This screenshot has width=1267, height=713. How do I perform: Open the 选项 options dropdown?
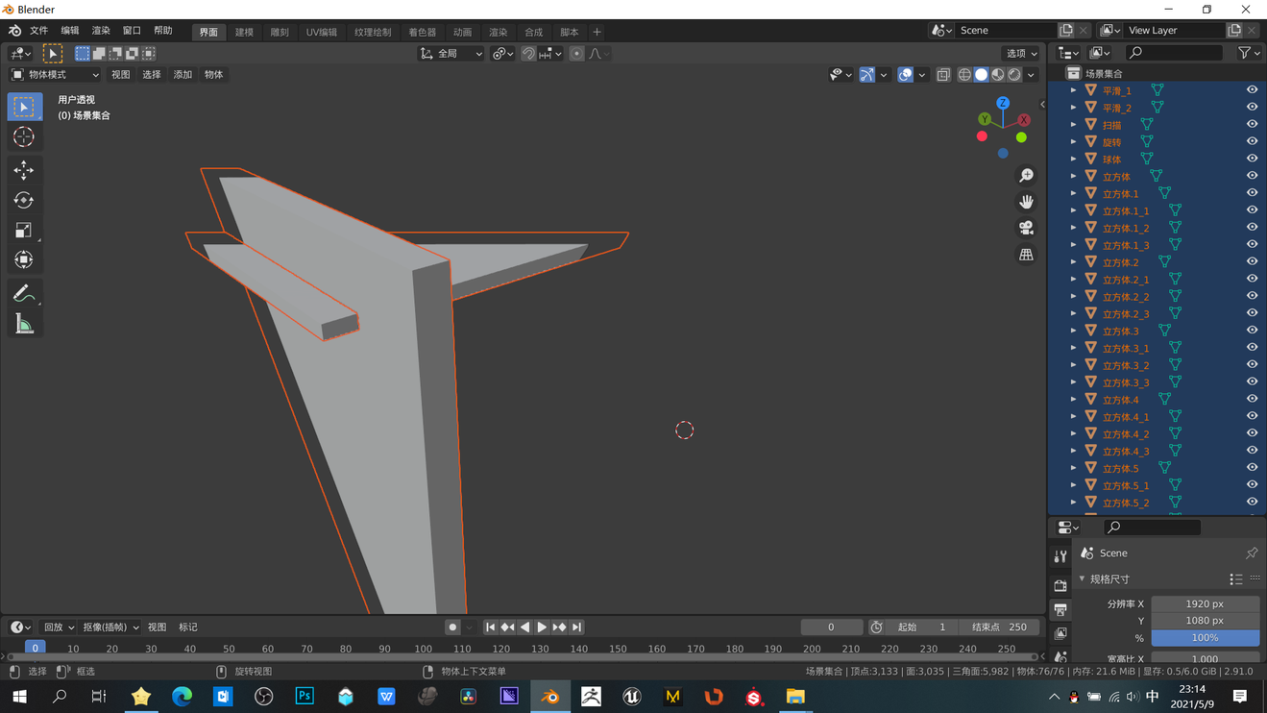pos(1021,54)
